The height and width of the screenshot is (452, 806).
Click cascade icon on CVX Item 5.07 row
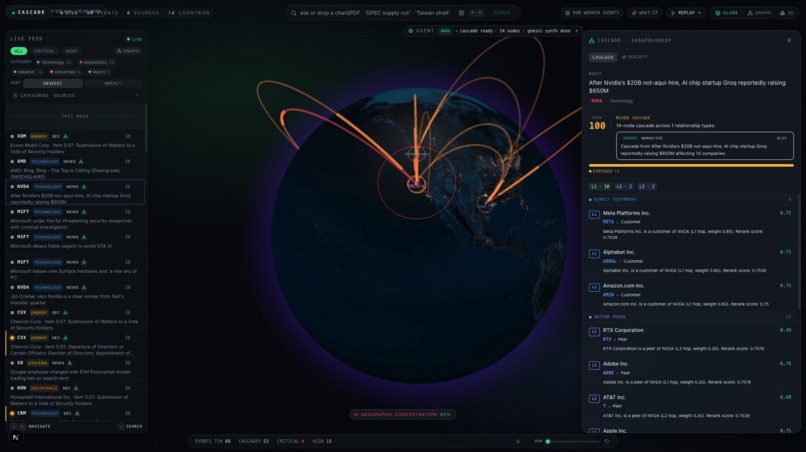pos(65,313)
